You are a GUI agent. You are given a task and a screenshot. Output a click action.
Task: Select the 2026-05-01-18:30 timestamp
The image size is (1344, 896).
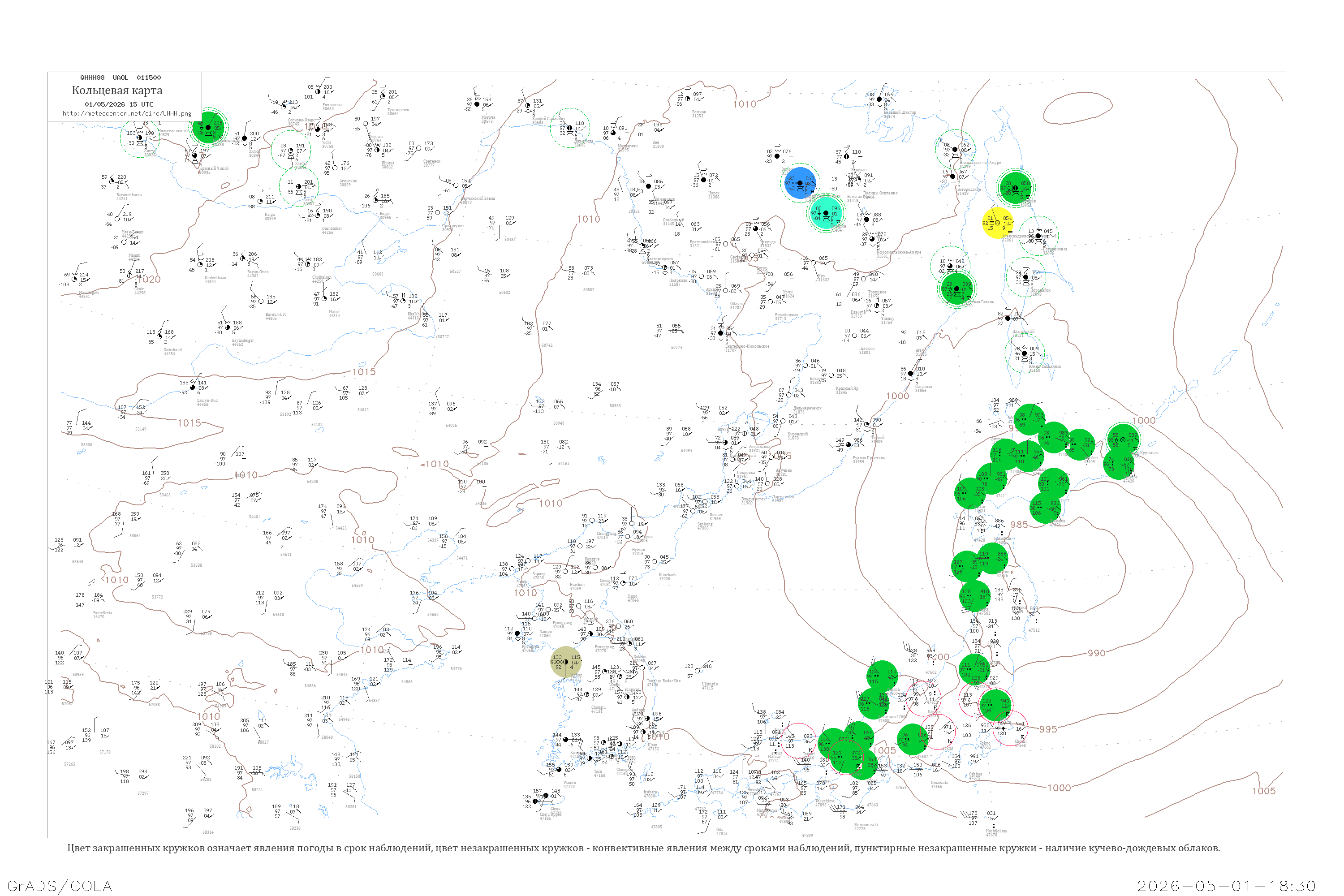click(x=1226, y=886)
